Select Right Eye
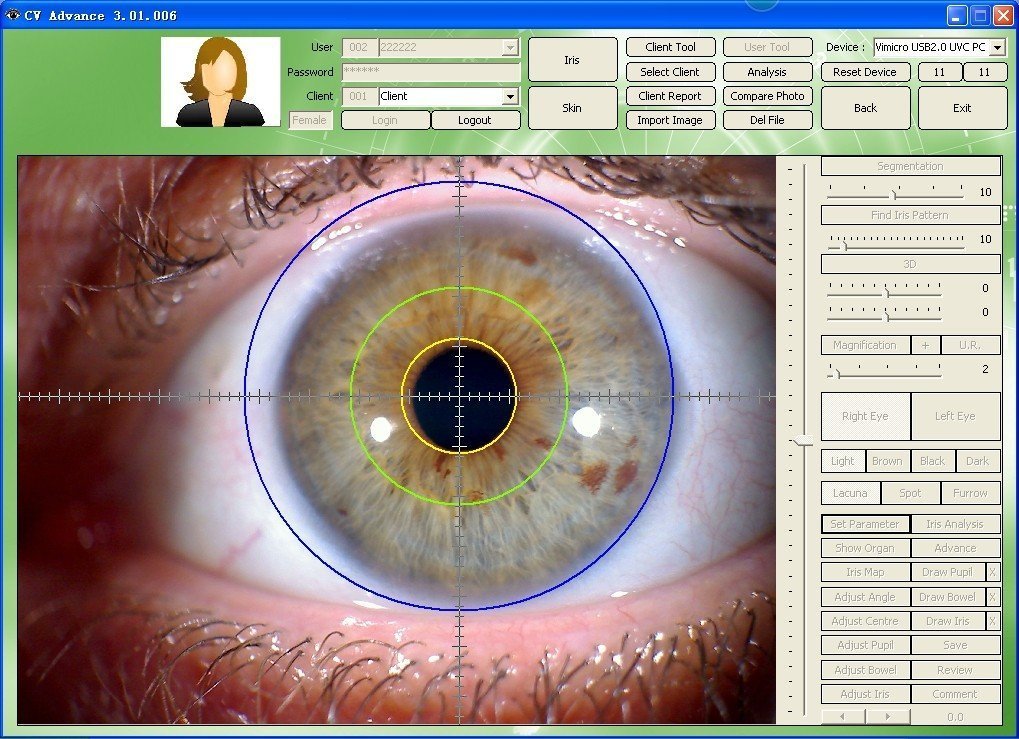The width and height of the screenshot is (1019, 739). point(865,415)
